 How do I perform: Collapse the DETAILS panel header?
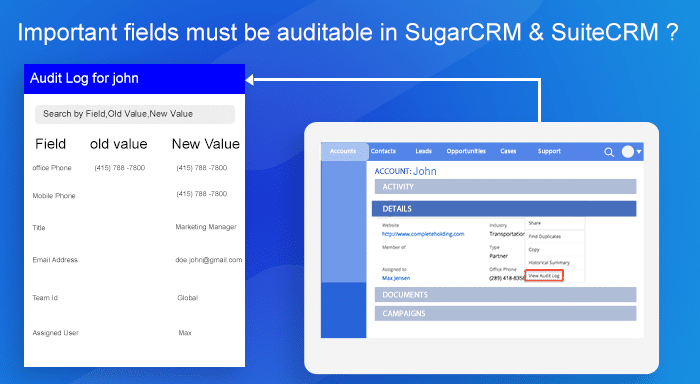click(504, 209)
